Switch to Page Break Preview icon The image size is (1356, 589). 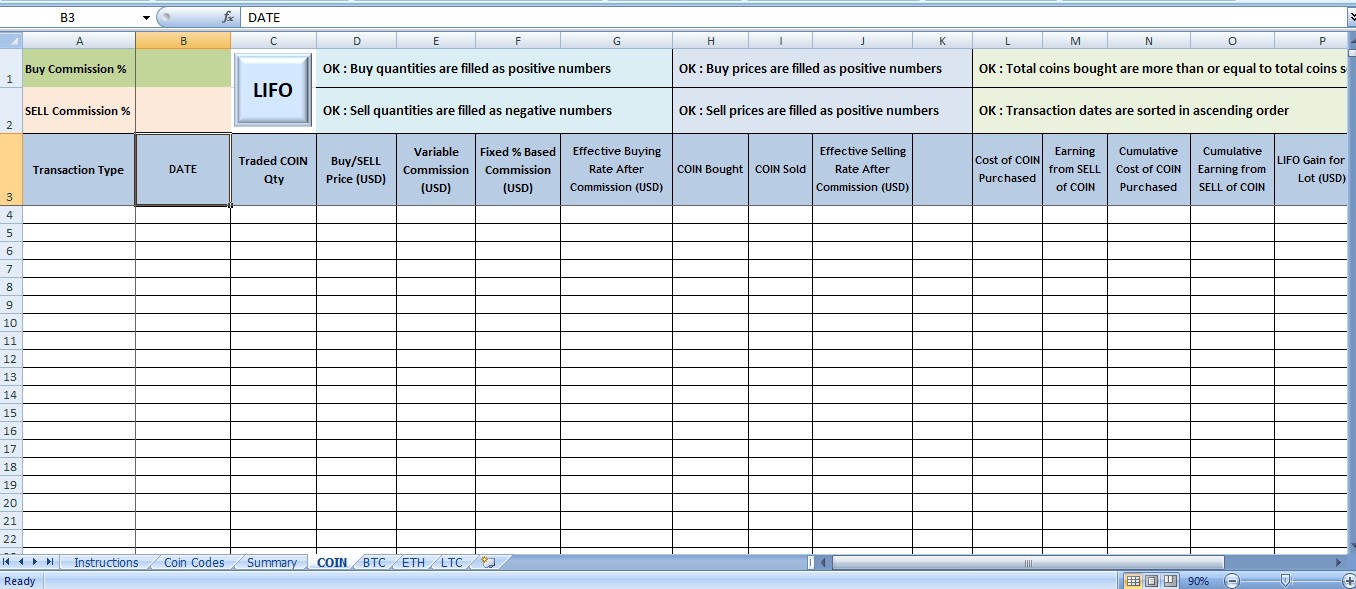click(1169, 581)
